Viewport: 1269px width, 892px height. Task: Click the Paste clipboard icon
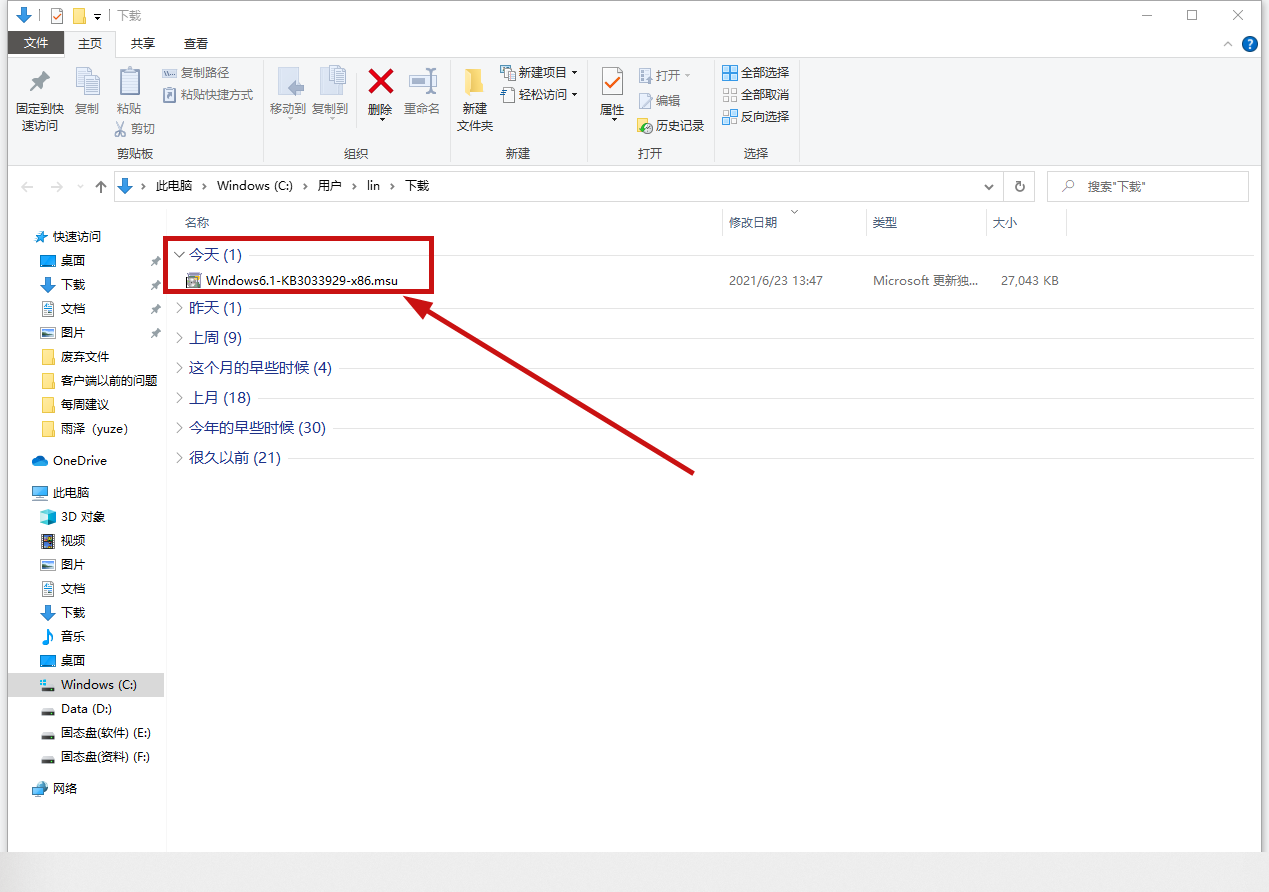pyautogui.click(x=129, y=82)
